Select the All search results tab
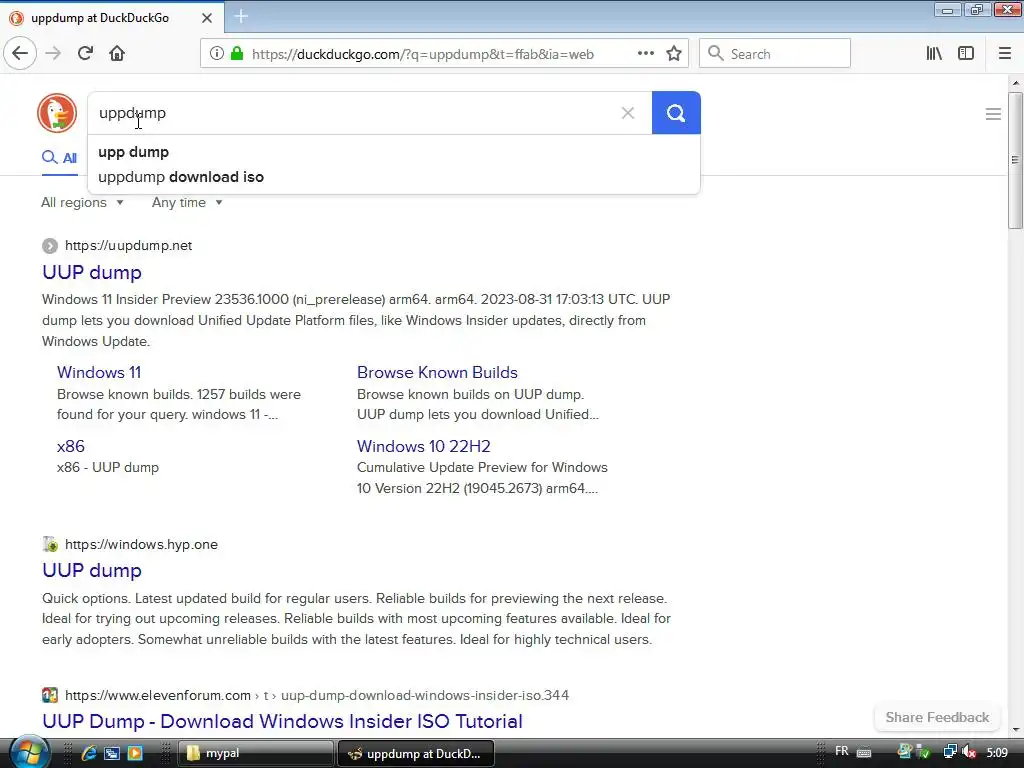1024x768 pixels. 60,158
